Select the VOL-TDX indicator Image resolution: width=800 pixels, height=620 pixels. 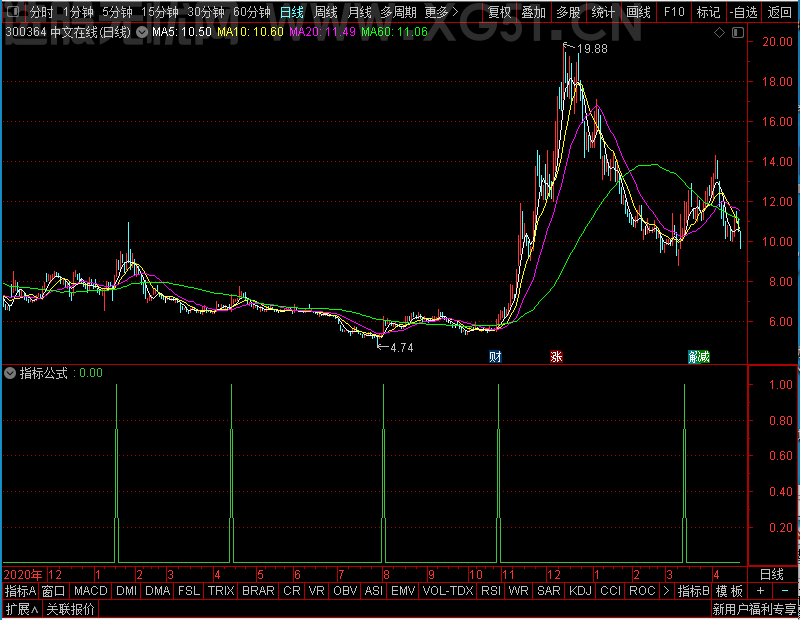[x=448, y=591]
